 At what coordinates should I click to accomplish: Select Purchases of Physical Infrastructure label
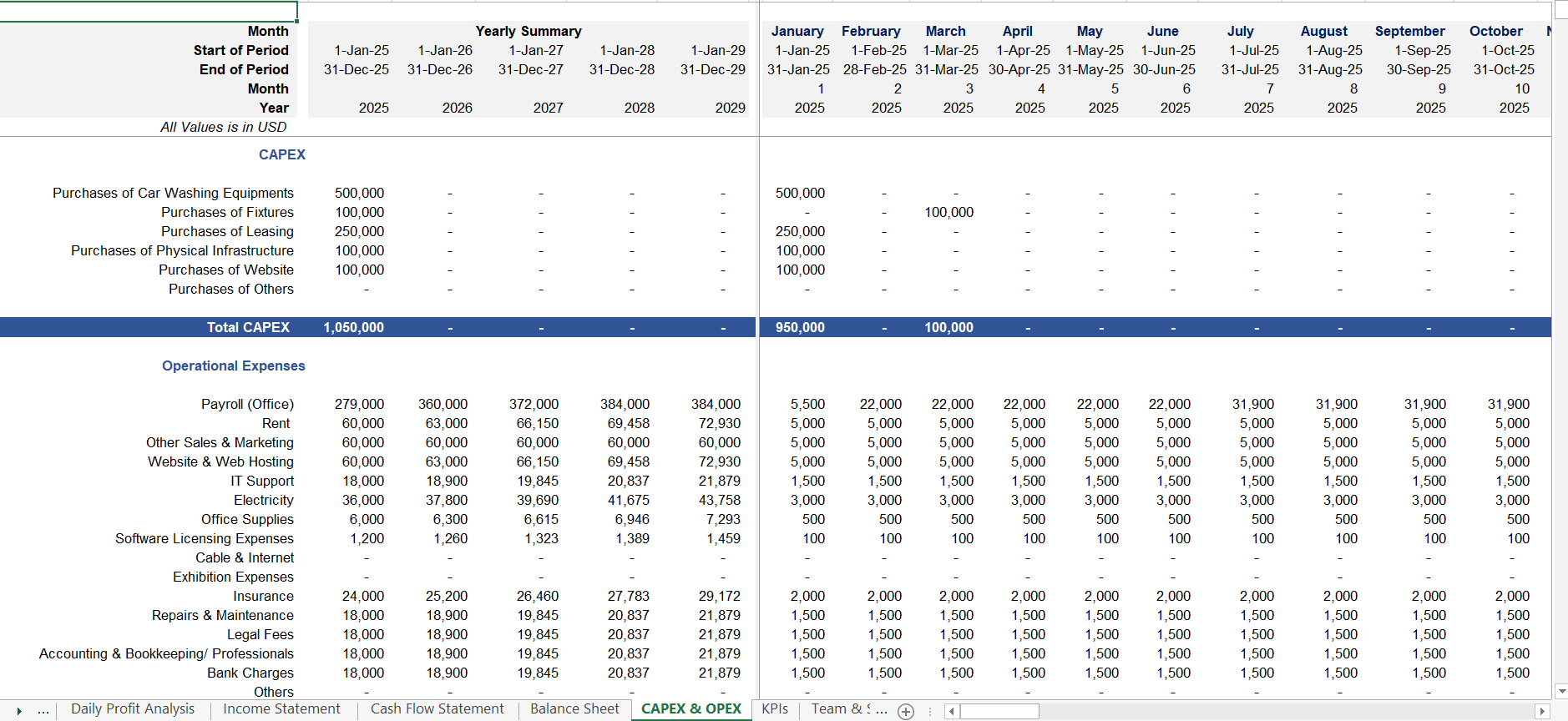click(x=182, y=250)
